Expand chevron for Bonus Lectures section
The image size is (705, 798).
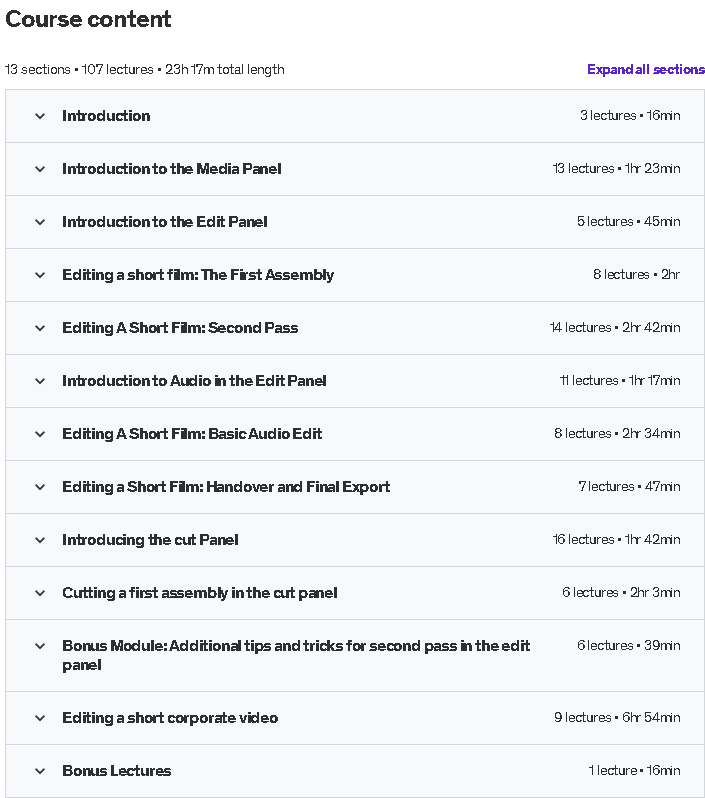click(40, 771)
